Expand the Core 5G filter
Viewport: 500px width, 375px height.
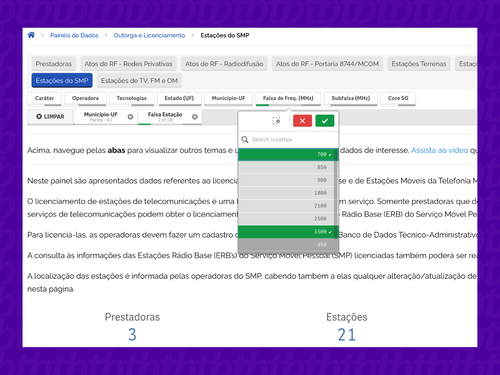tap(398, 99)
